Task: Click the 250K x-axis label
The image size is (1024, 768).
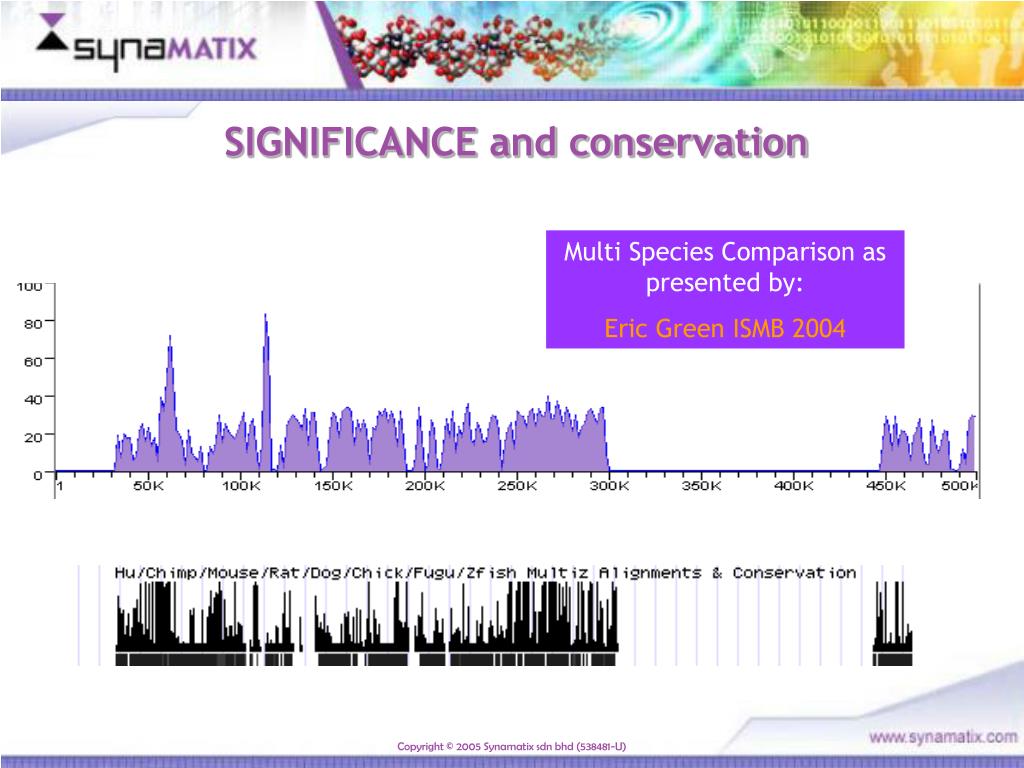Action: coord(517,486)
